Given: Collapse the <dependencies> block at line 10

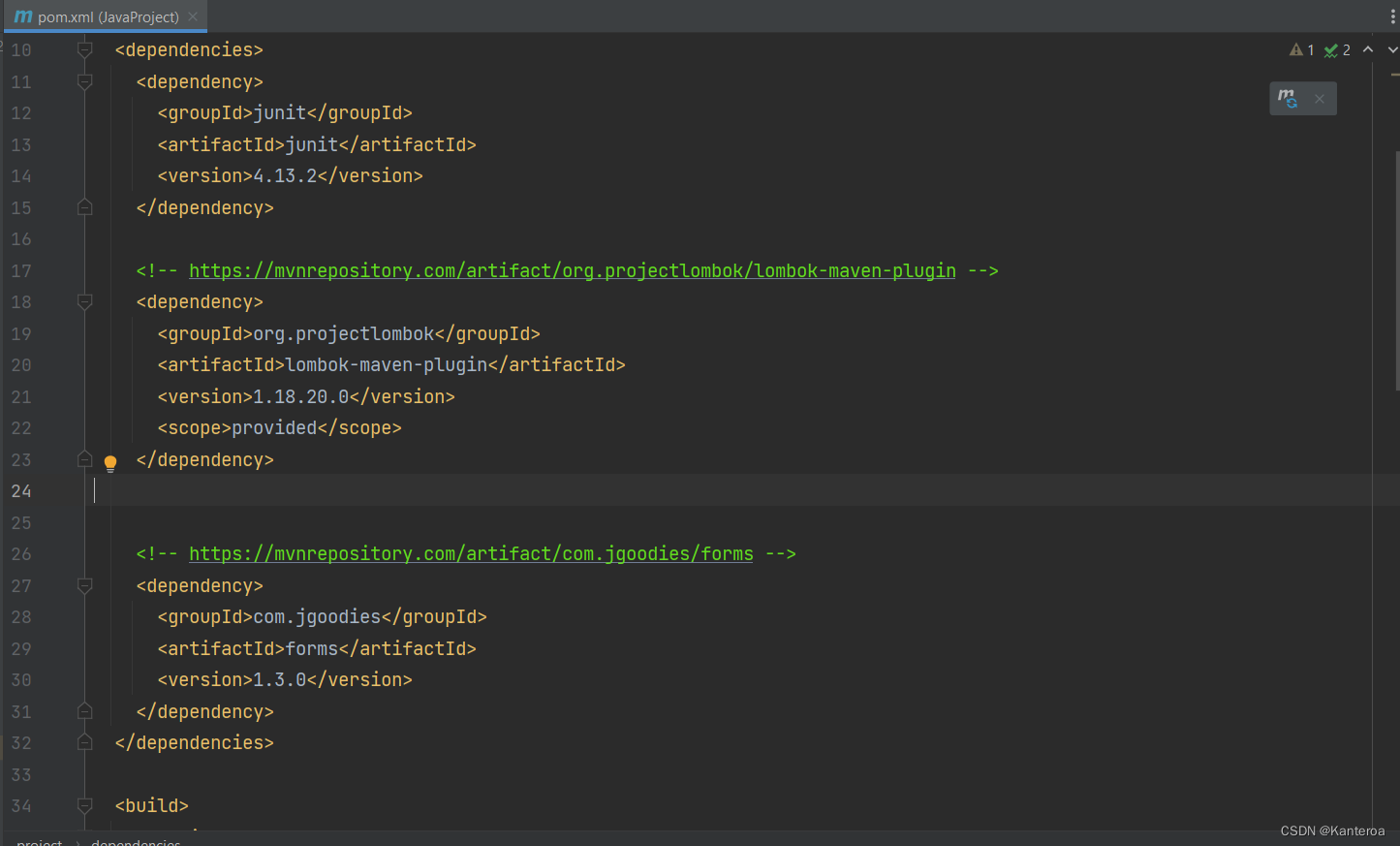Looking at the screenshot, I should [x=85, y=49].
